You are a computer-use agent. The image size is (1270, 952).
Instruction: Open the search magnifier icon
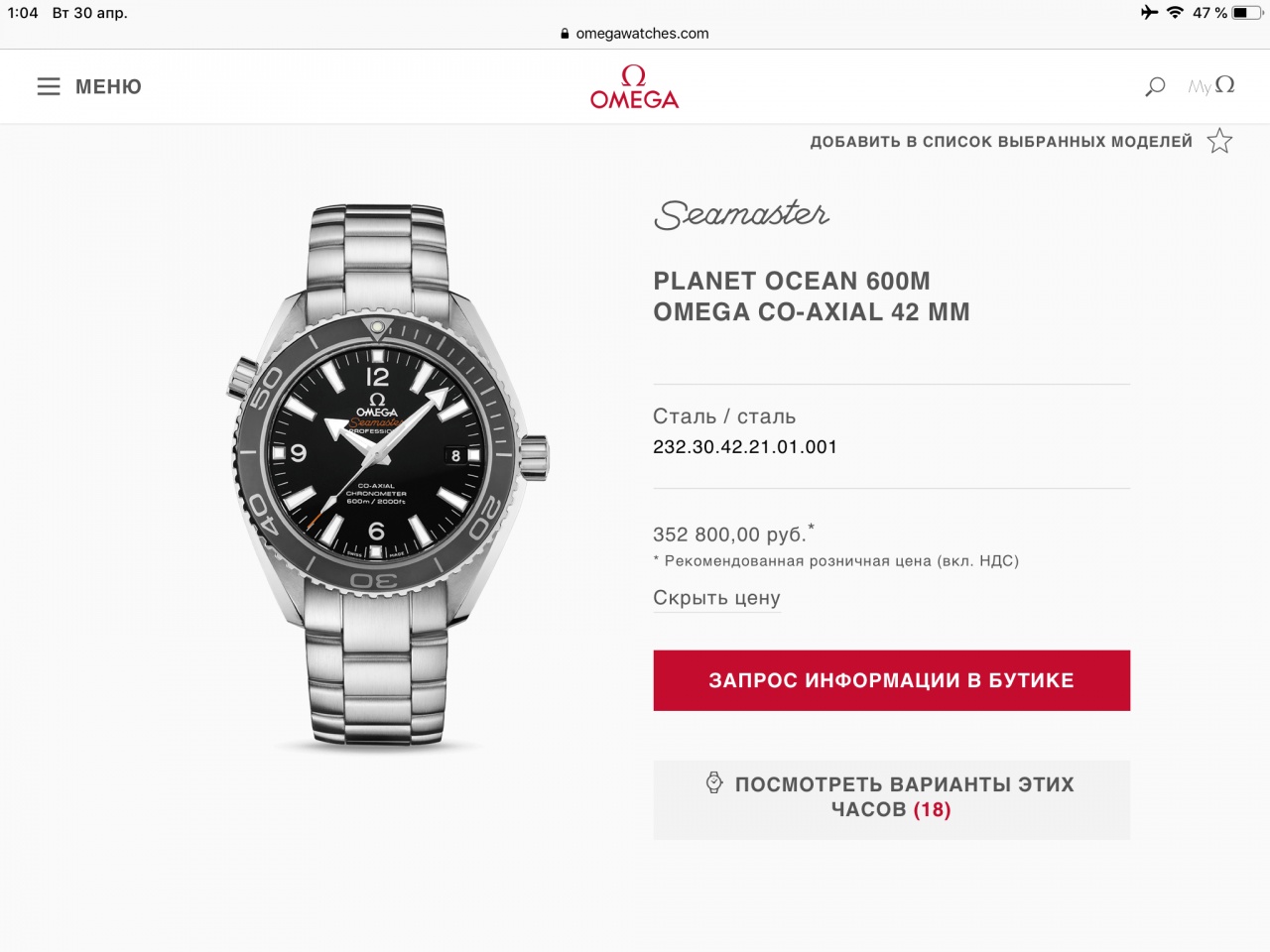[x=1155, y=87]
